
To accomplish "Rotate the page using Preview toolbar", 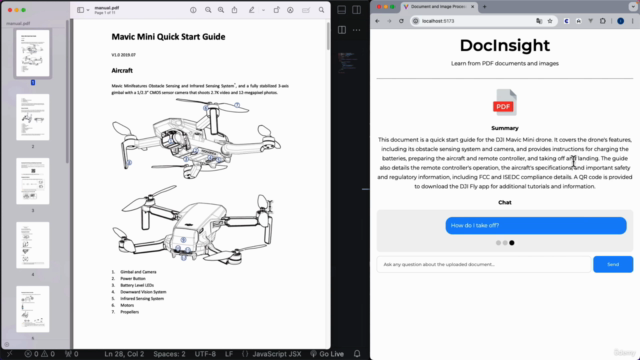I will click(x=276, y=10).
